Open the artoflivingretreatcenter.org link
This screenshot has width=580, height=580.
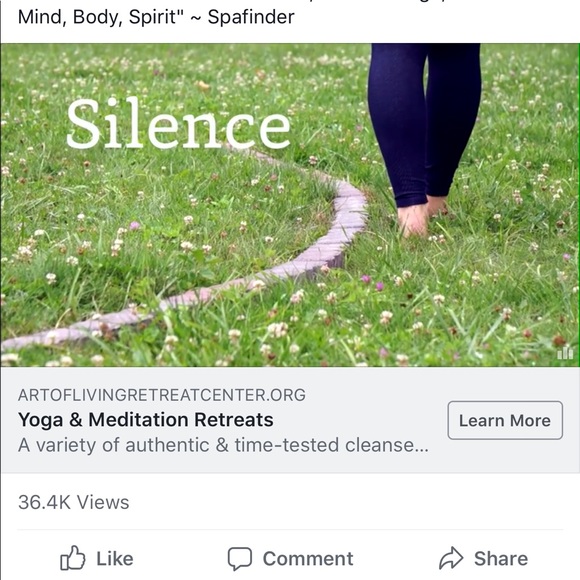click(x=162, y=395)
